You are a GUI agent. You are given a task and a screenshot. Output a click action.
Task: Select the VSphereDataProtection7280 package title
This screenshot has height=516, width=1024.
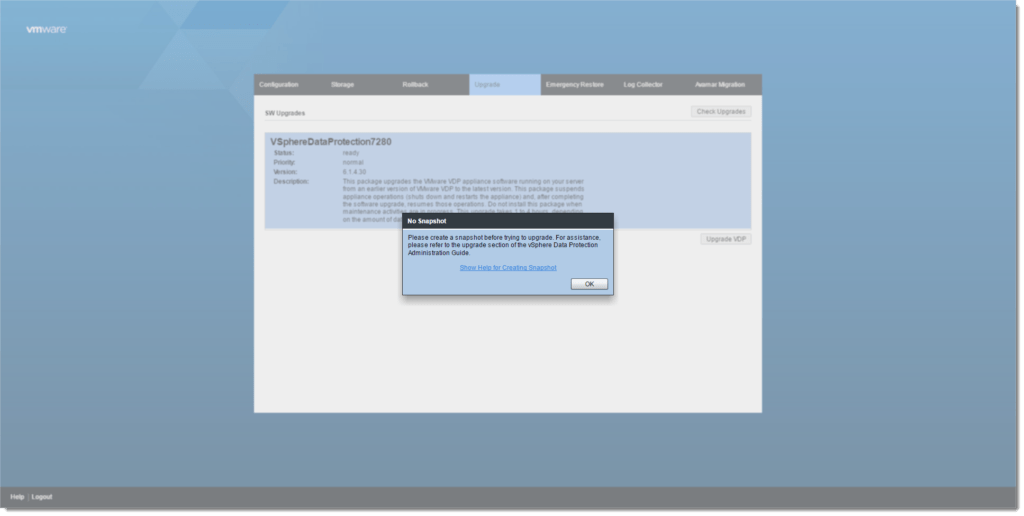click(x=331, y=142)
